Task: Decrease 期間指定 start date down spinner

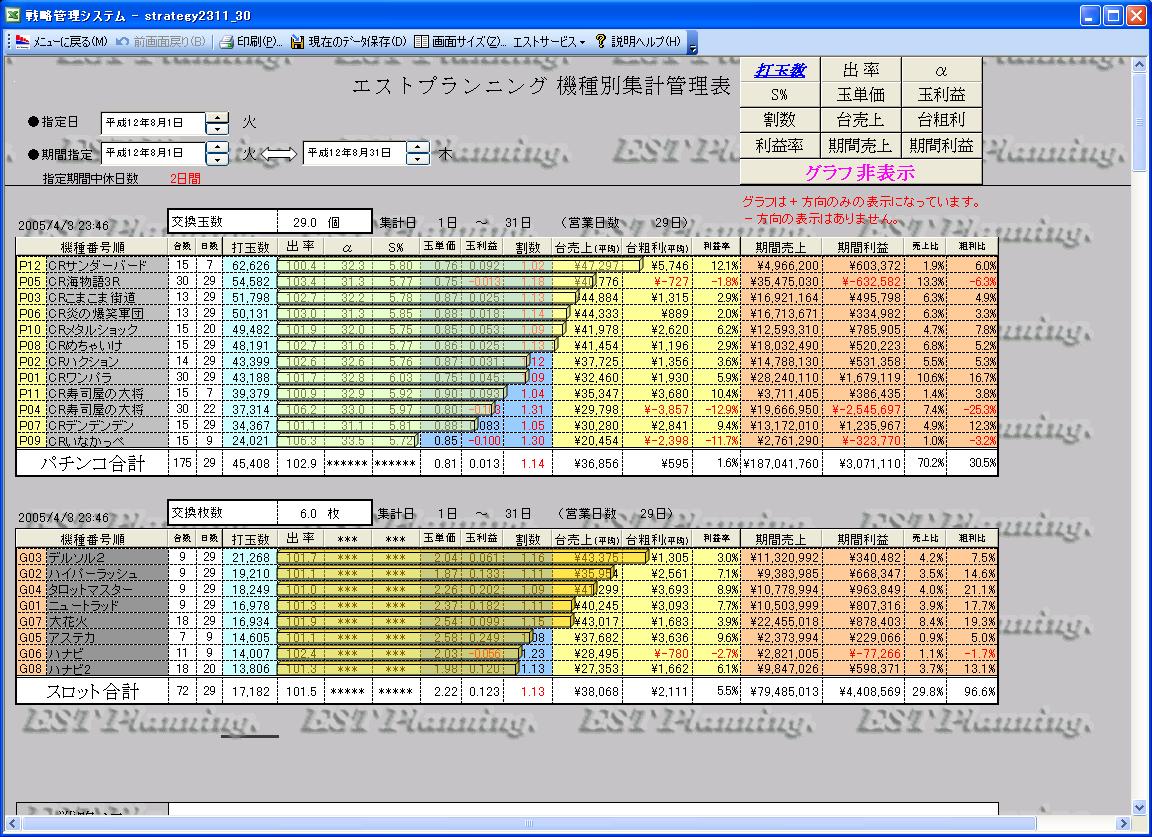Action: (217, 159)
